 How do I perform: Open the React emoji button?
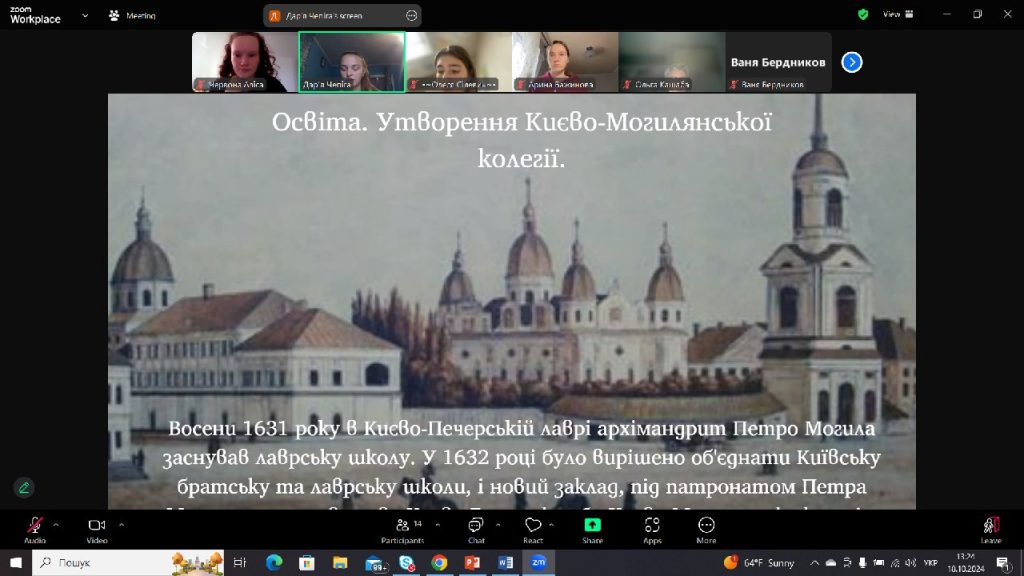(x=533, y=530)
